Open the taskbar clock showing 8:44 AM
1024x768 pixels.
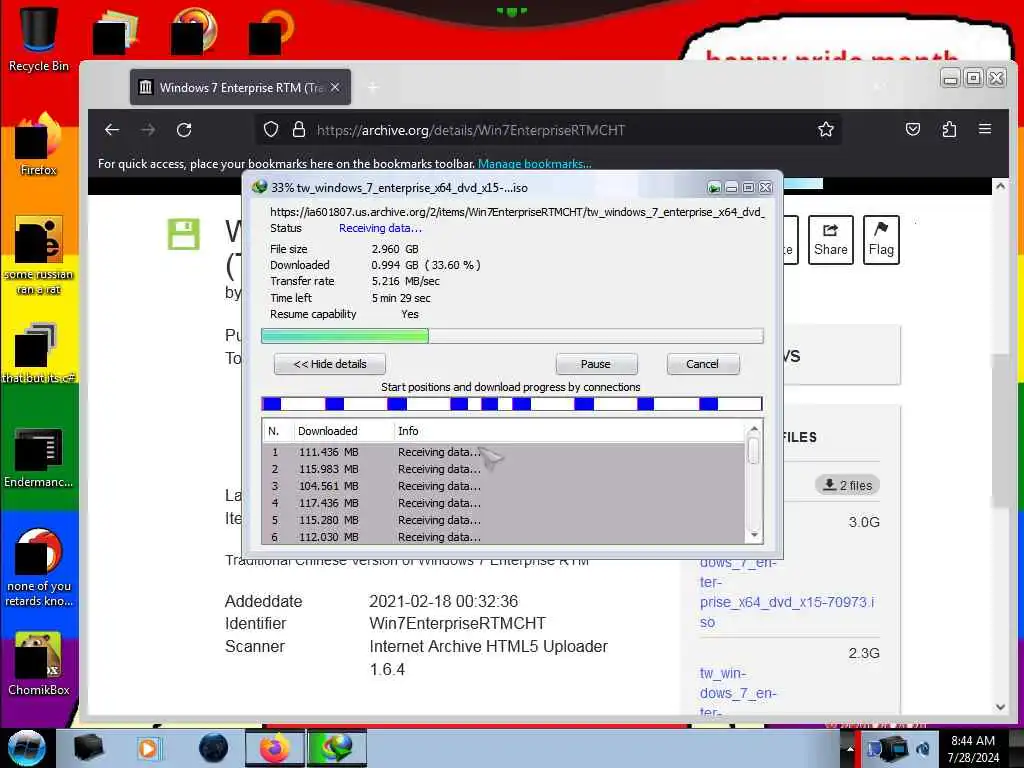click(973, 749)
